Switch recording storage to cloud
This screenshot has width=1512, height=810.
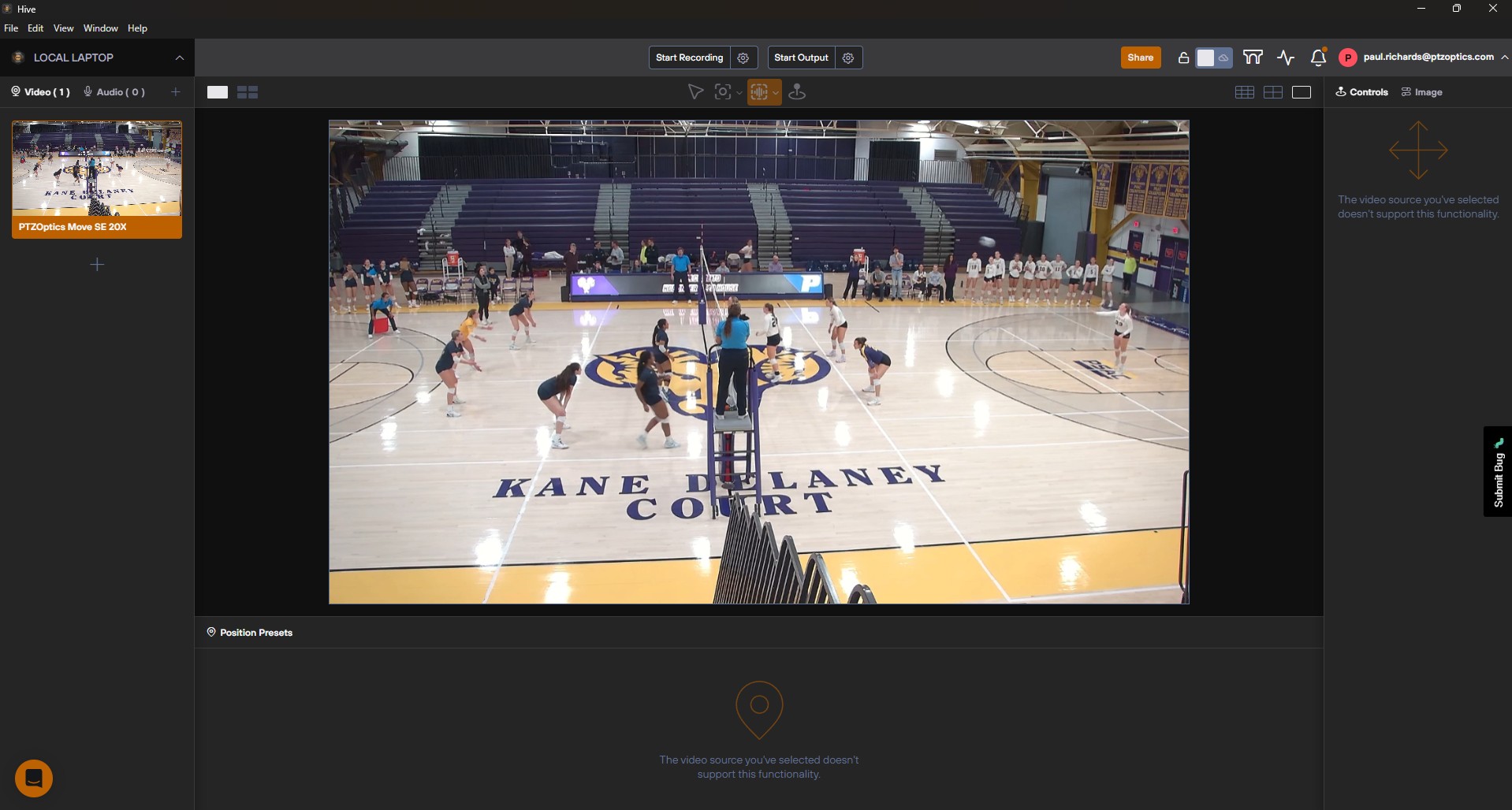1223,58
